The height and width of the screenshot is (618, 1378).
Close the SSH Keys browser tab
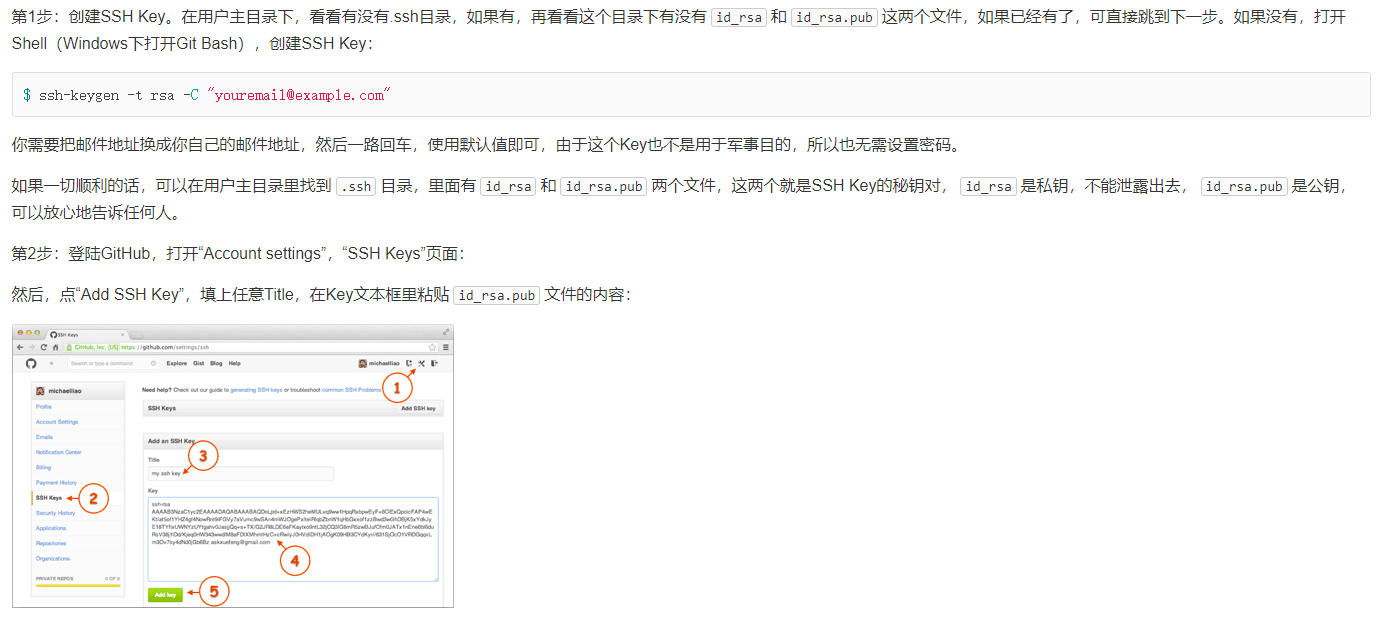point(122,335)
